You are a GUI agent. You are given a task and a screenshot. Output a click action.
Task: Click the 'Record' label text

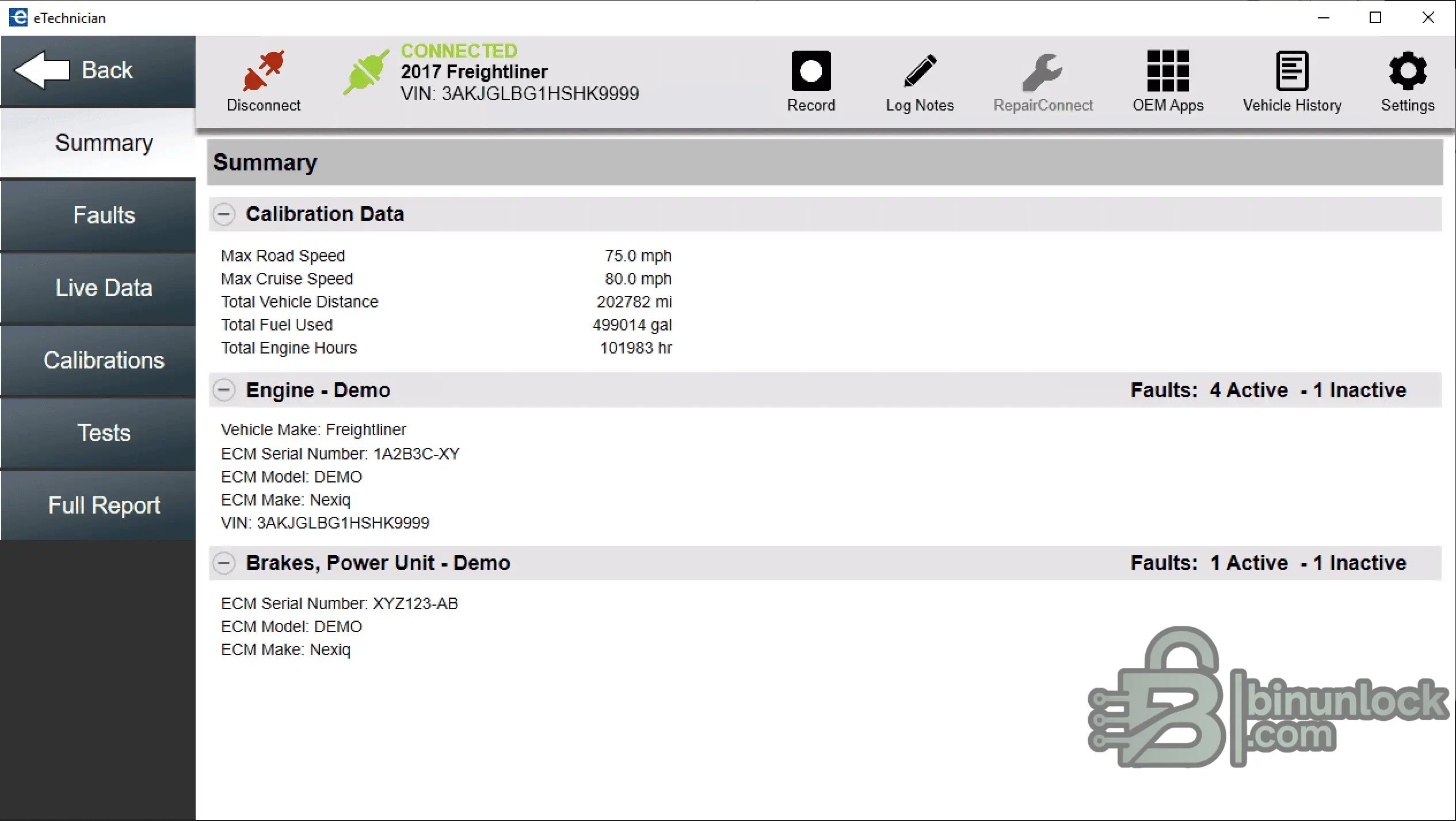pos(811,105)
